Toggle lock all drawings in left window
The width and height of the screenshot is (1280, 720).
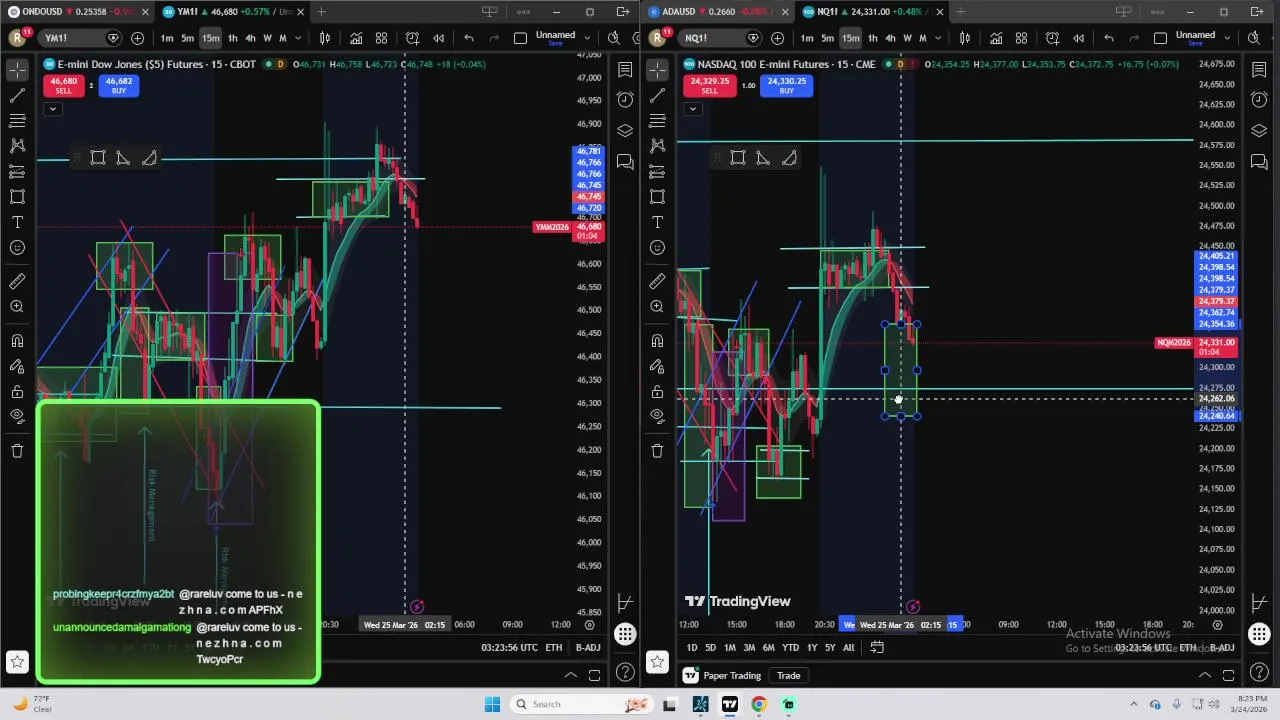[x=17, y=391]
